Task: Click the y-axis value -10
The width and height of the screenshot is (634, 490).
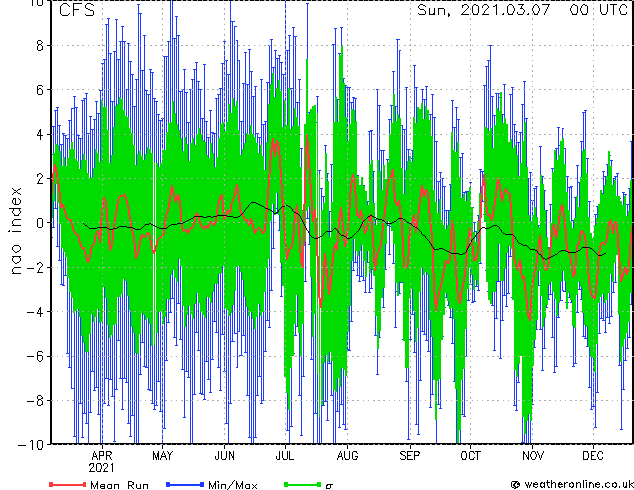Action: click(x=31, y=445)
